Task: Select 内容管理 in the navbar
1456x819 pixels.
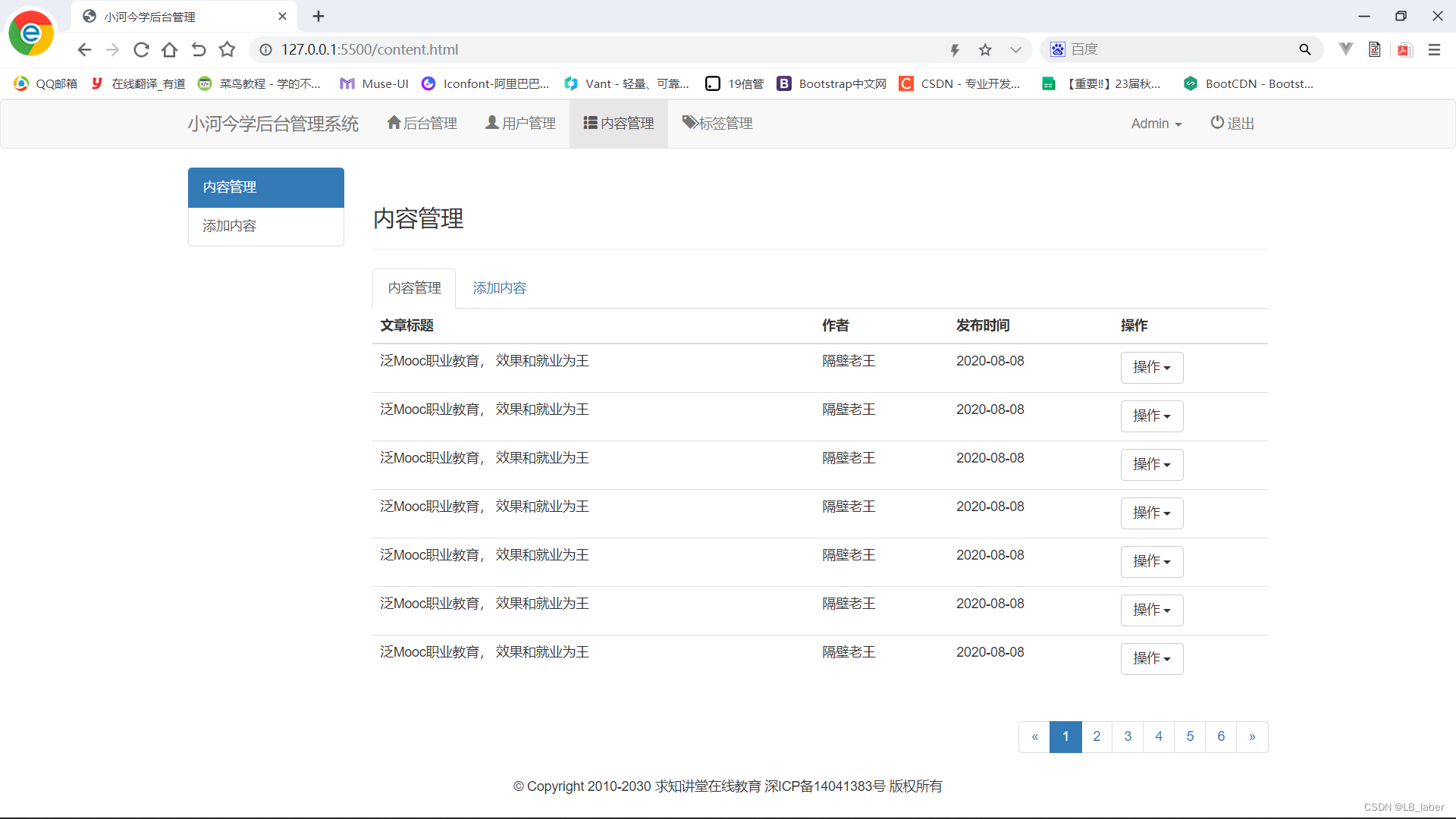Action: (619, 124)
